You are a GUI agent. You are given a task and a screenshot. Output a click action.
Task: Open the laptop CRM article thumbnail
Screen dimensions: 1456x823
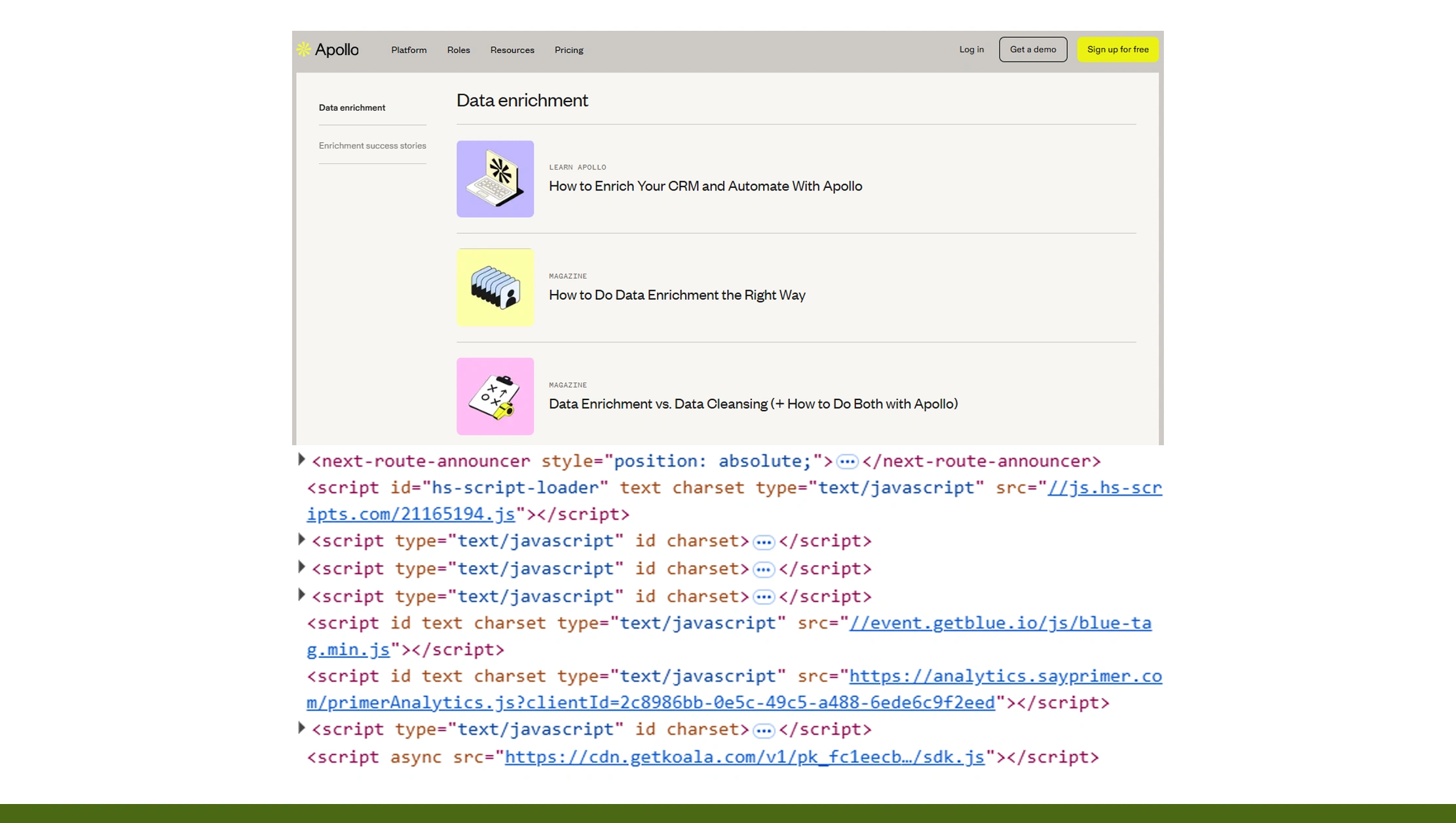(x=495, y=179)
